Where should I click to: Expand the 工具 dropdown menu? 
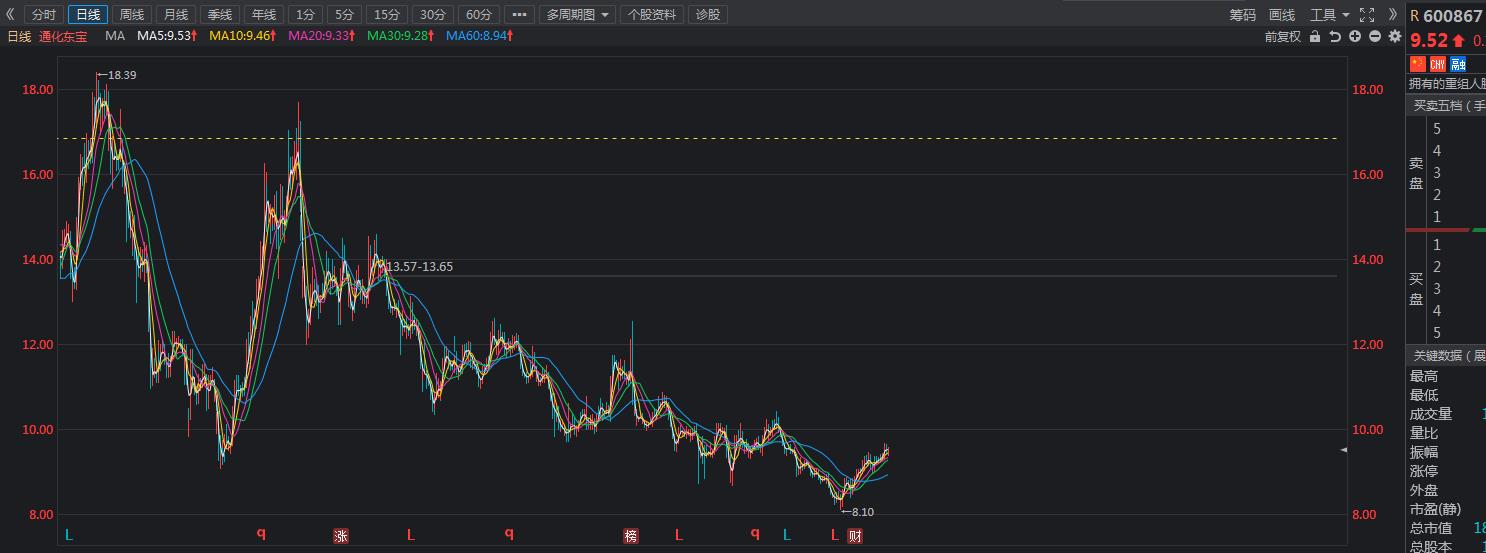1329,14
